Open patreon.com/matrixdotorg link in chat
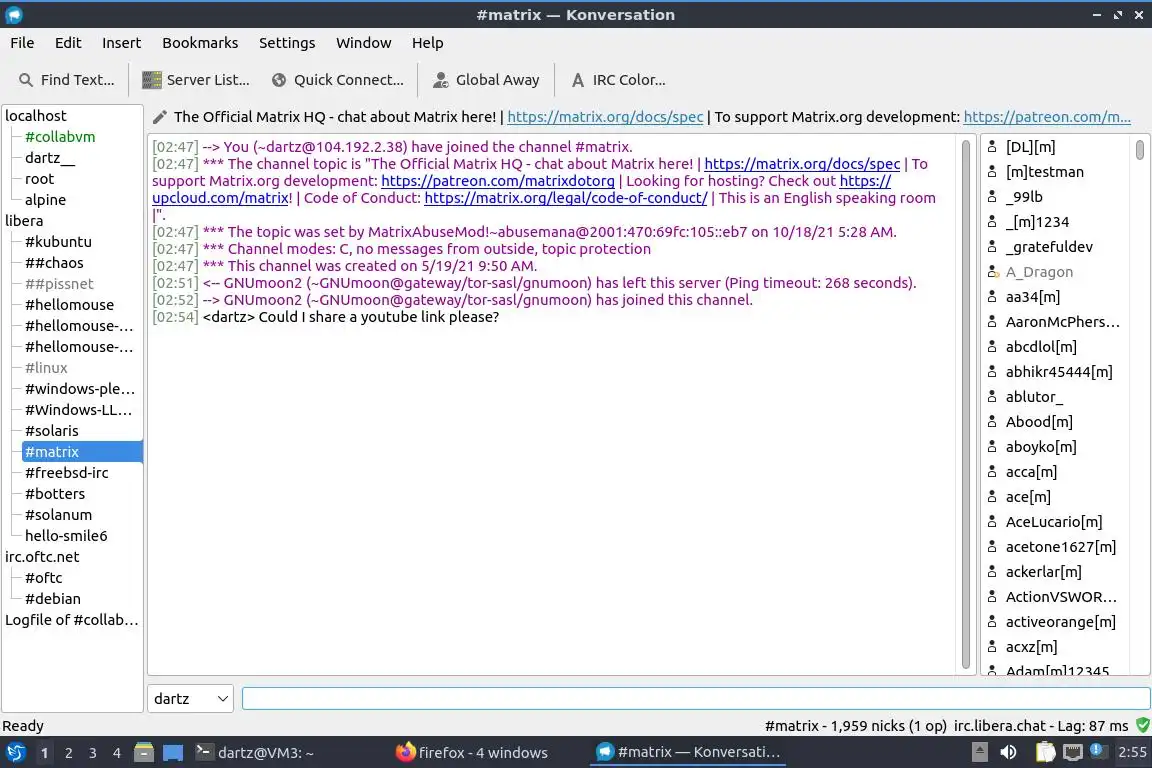1152x768 pixels. pos(497,181)
